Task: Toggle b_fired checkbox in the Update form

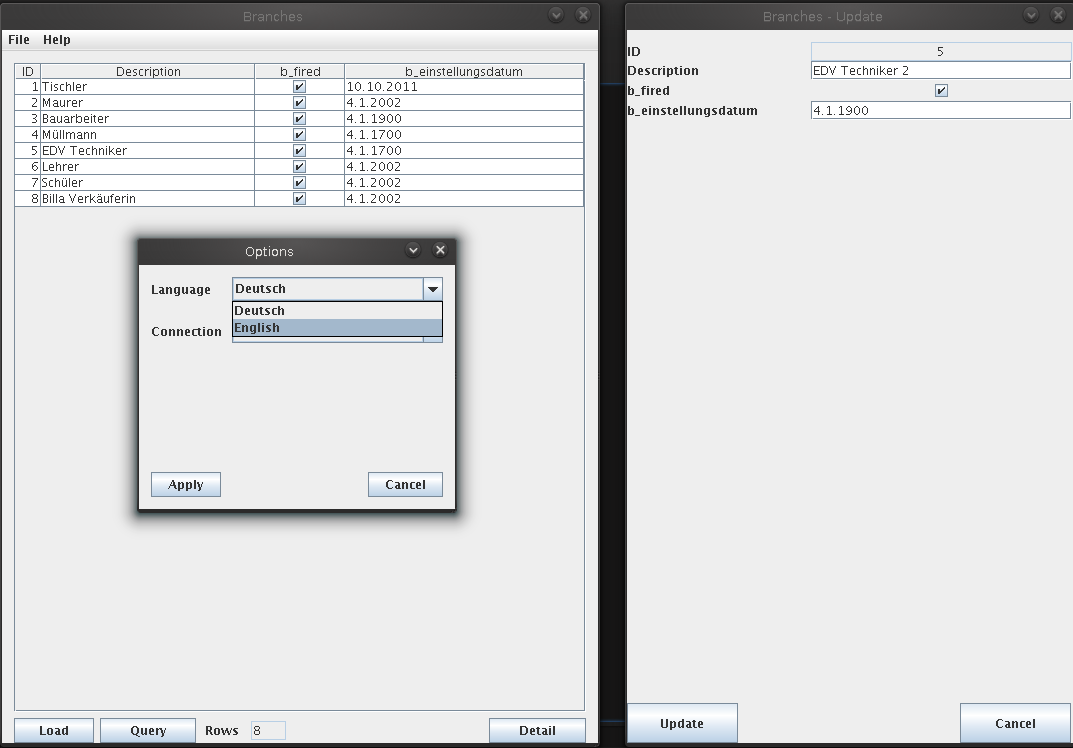Action: 940,91
